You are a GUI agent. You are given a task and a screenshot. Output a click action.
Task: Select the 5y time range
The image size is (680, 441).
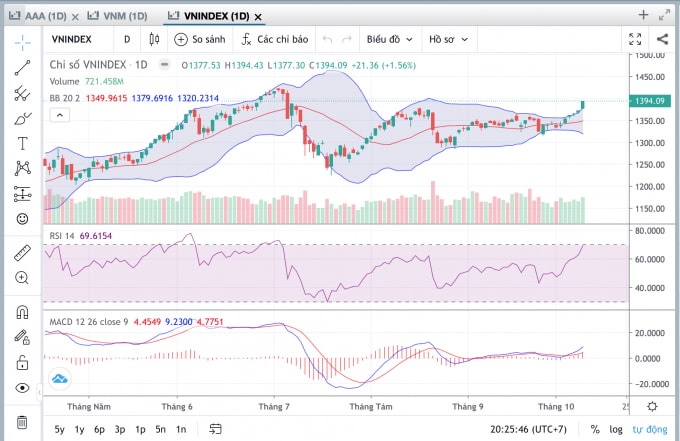59,429
